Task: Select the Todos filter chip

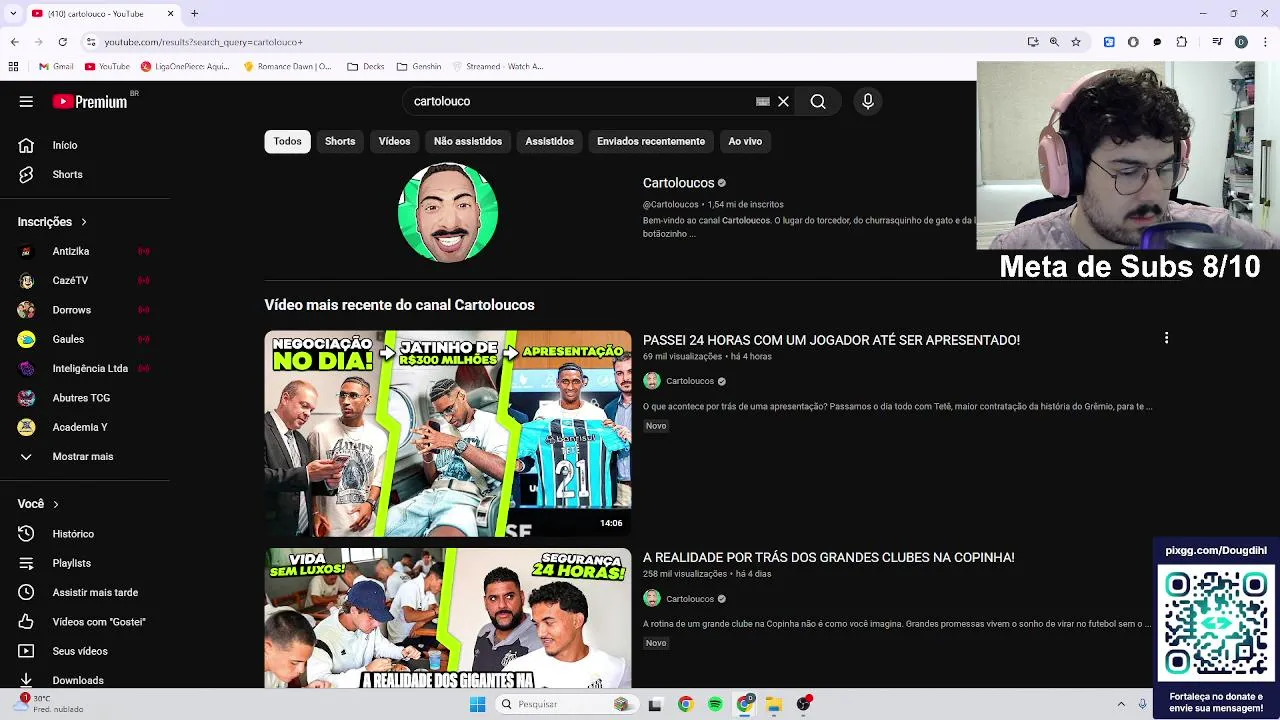Action: [287, 141]
